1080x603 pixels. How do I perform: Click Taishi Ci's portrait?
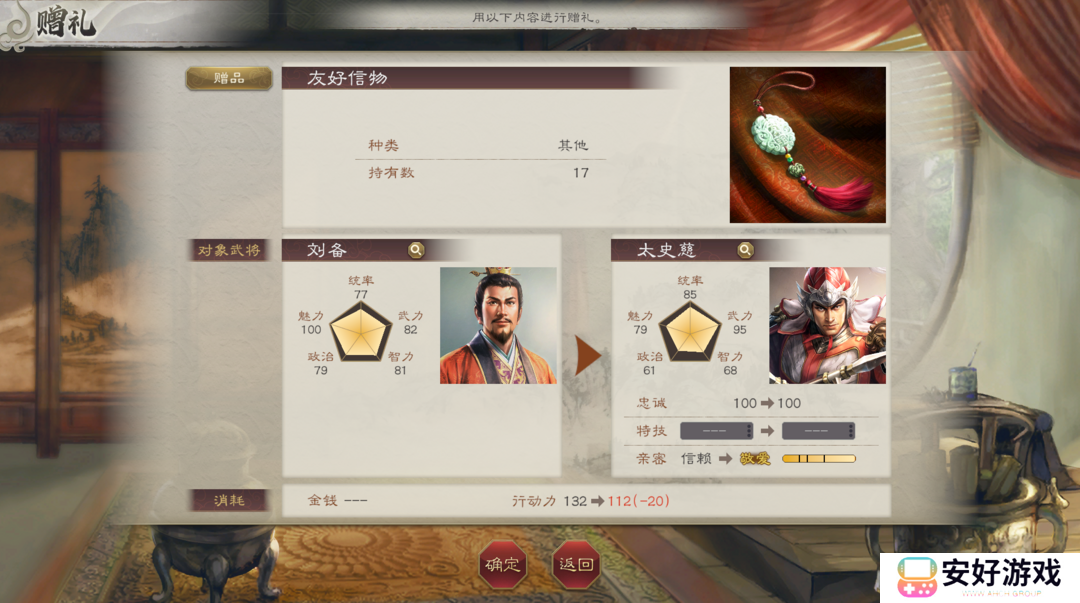click(827, 325)
